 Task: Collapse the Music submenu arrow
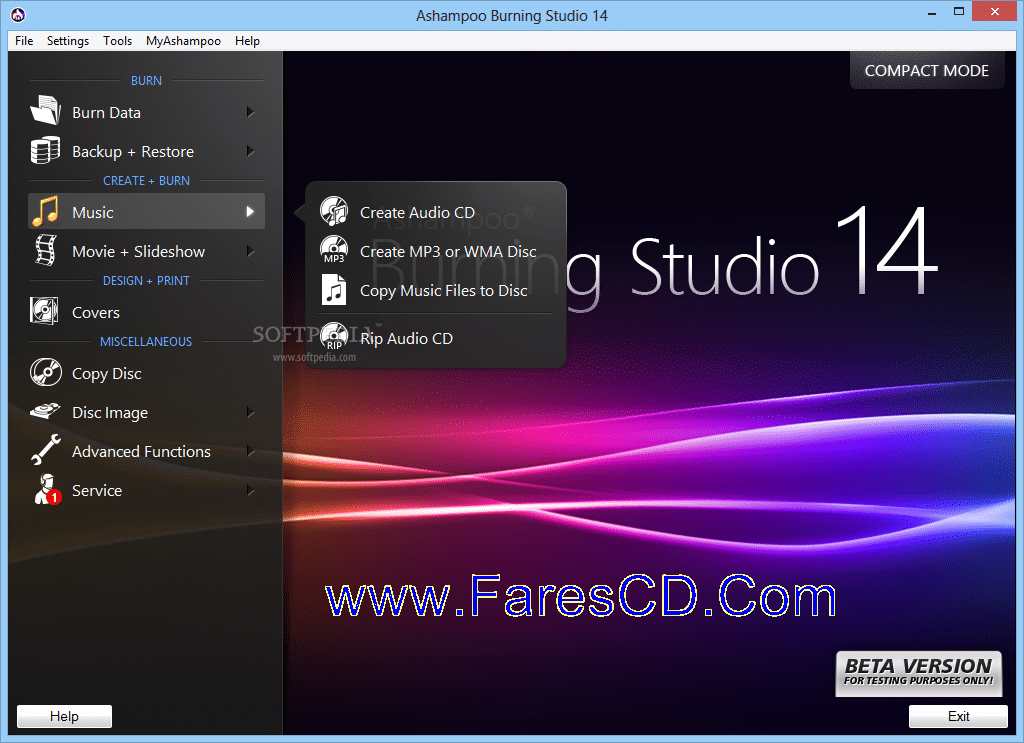tap(250, 212)
